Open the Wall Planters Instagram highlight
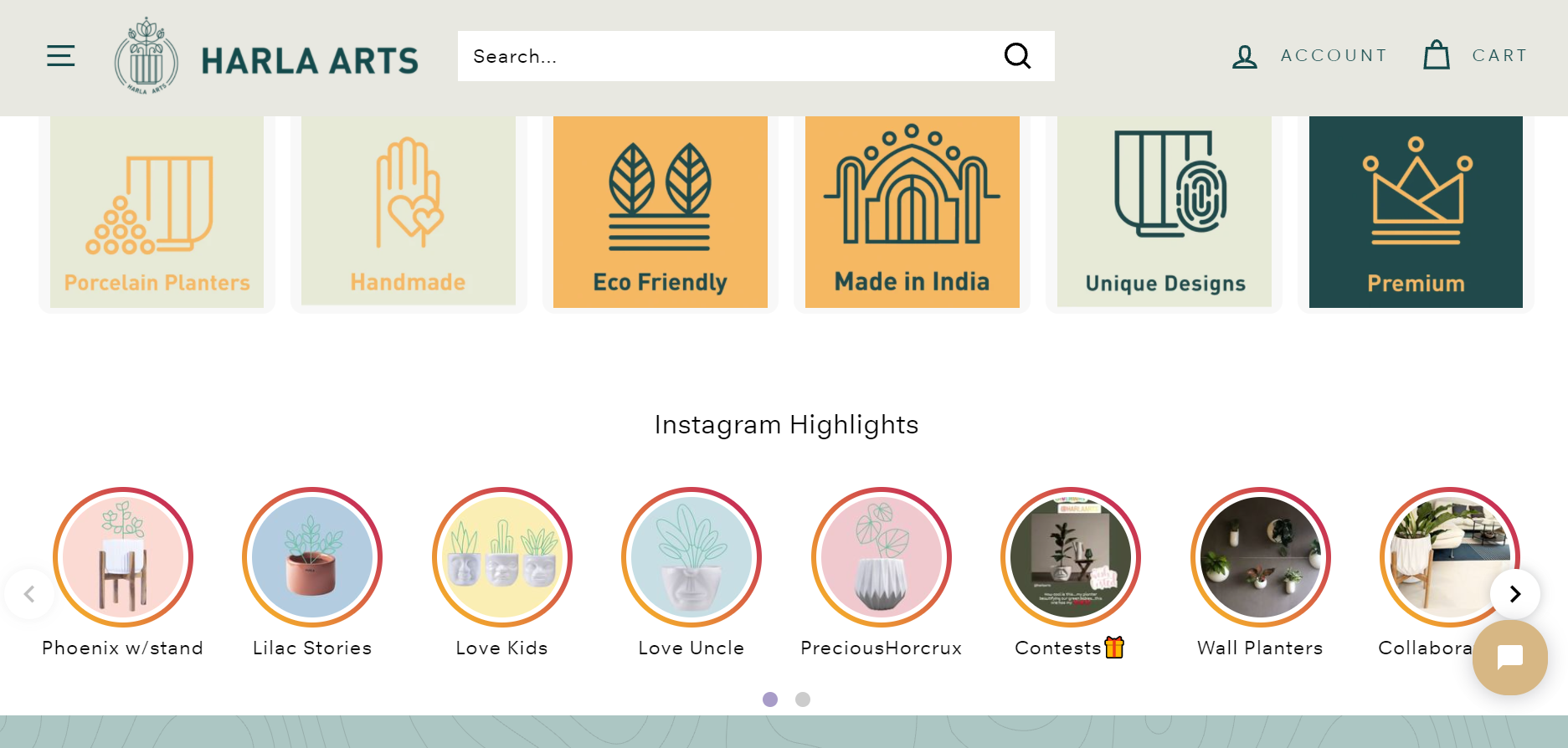Viewport: 1568px width, 748px height. (x=1260, y=556)
